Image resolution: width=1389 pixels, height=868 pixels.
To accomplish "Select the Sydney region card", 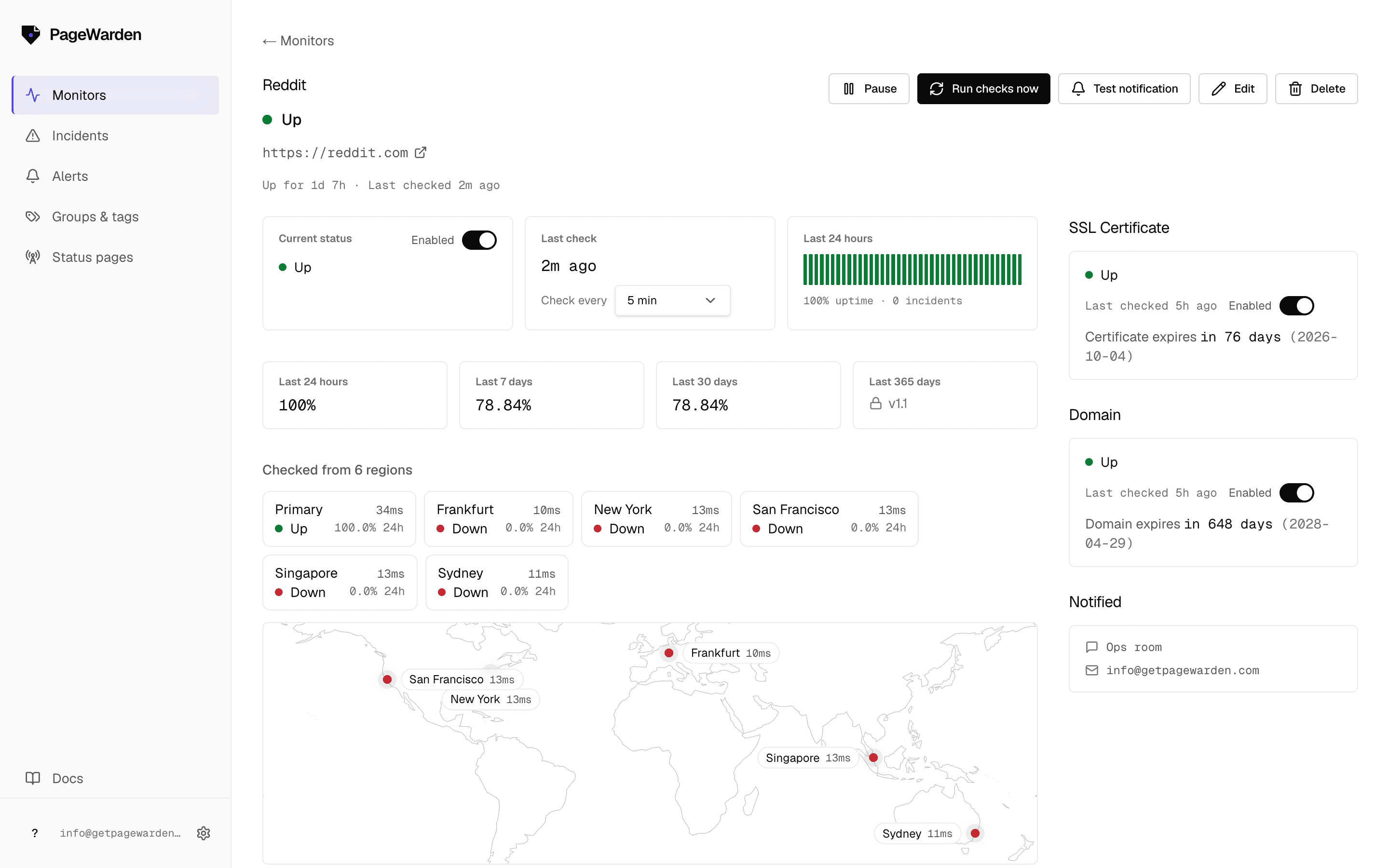I will click(496, 582).
